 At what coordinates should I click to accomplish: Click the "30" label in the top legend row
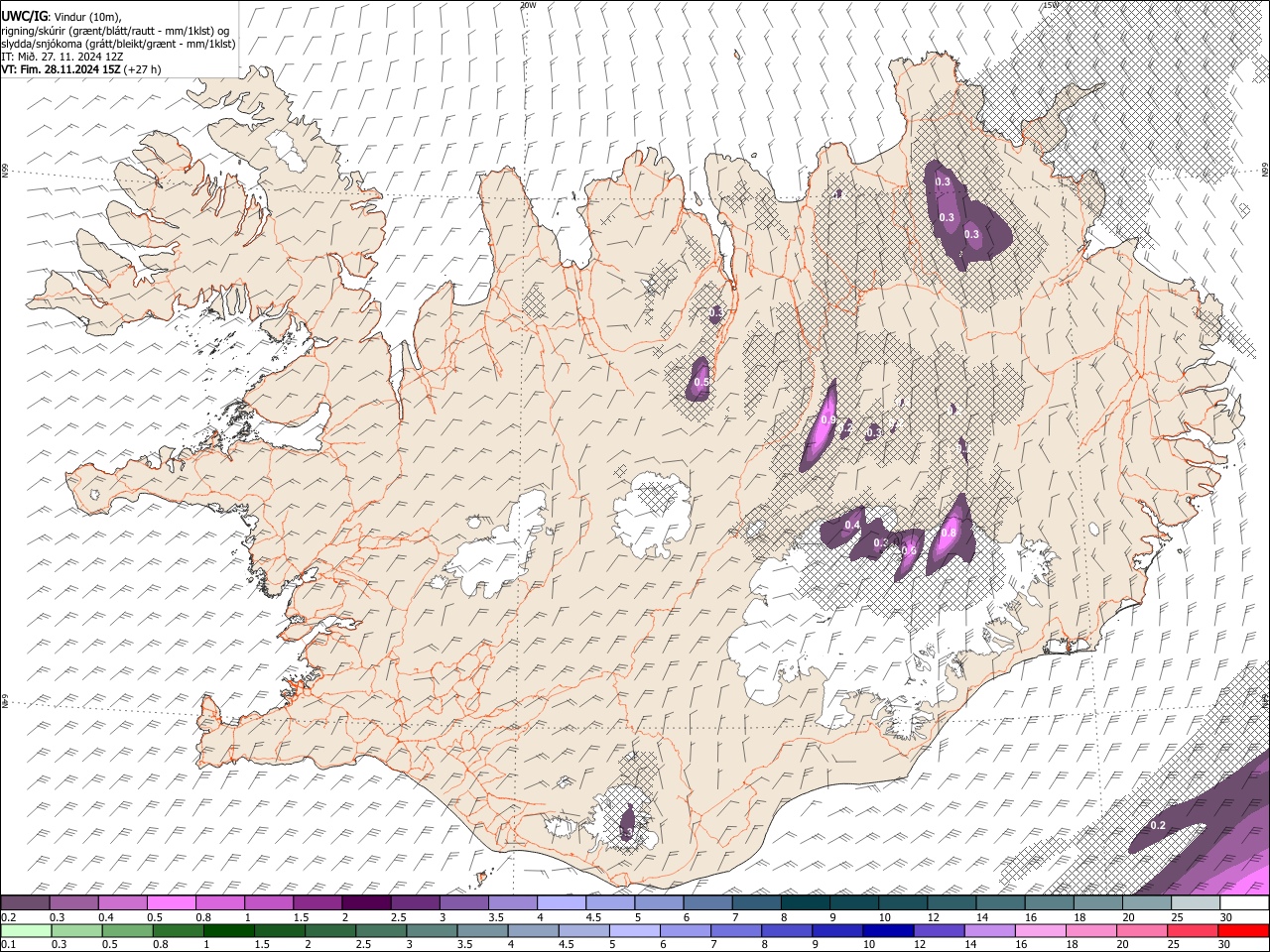pyautogui.click(x=1227, y=917)
